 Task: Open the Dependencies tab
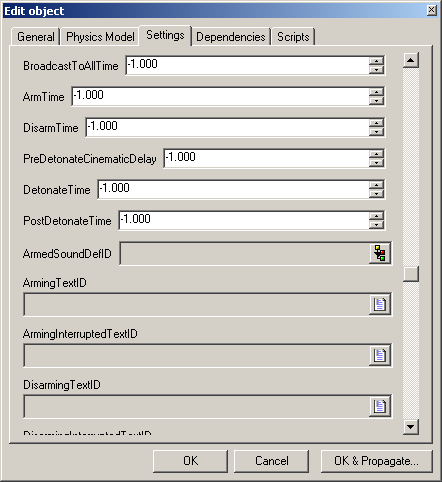coord(231,37)
